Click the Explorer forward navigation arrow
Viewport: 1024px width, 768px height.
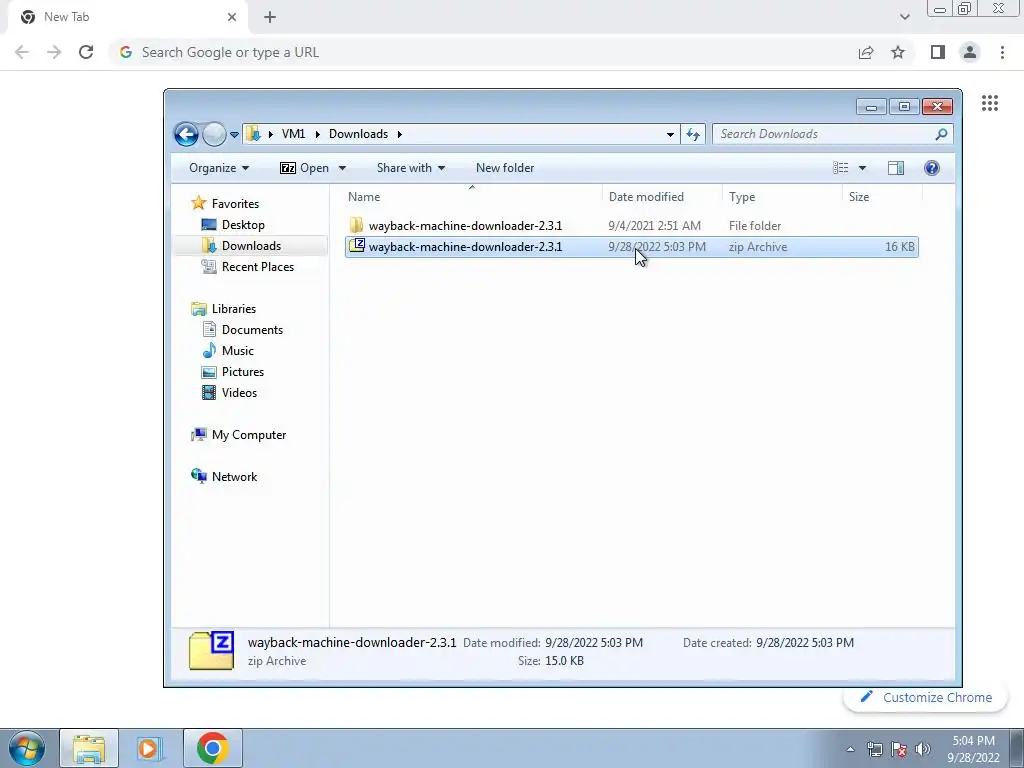coord(214,135)
